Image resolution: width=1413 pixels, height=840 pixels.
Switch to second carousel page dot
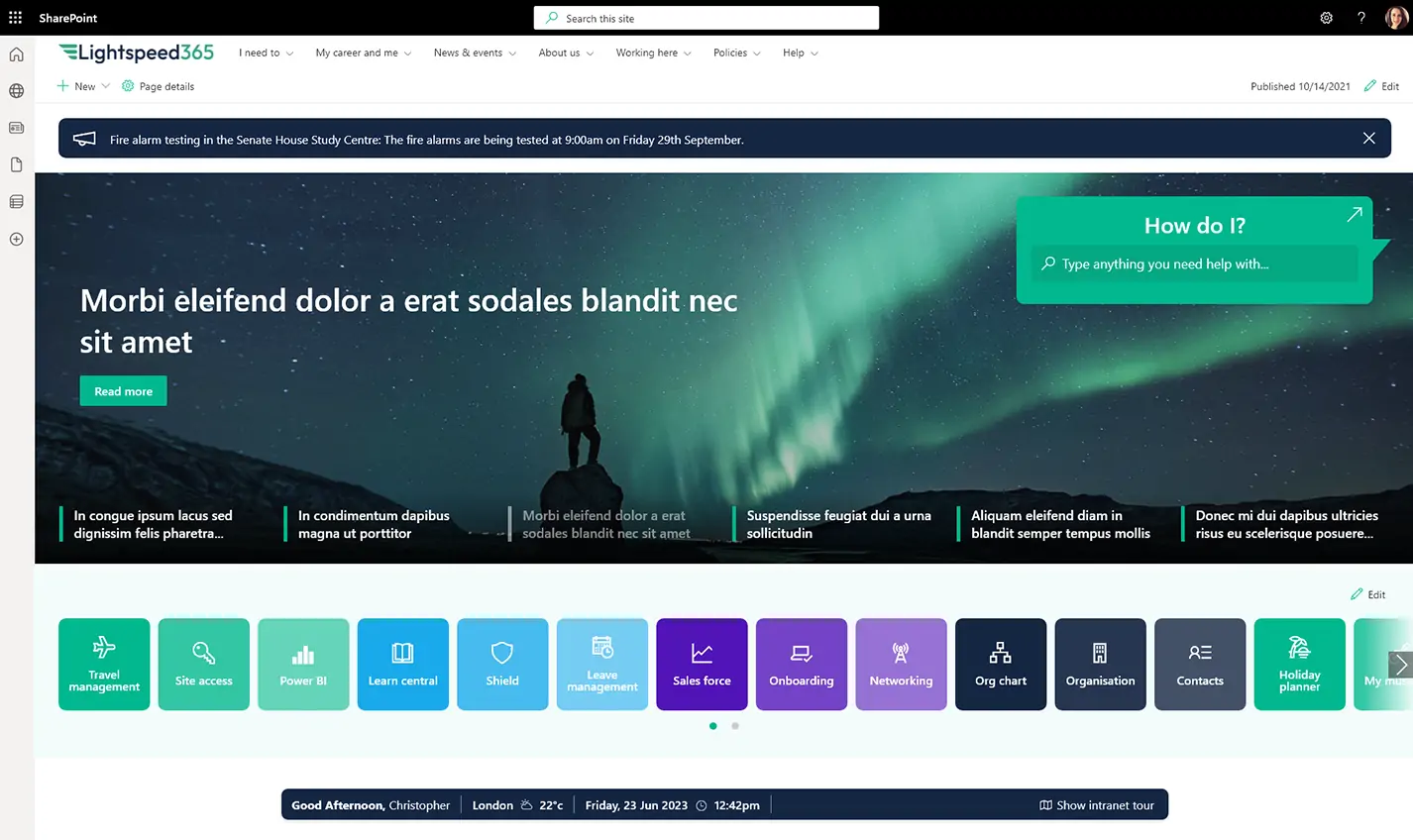(735, 726)
